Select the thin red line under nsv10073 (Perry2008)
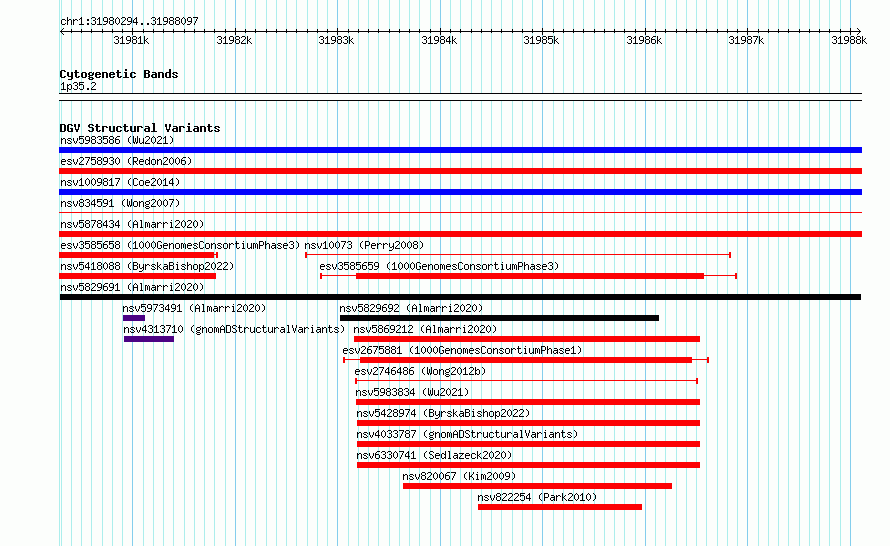This screenshot has height=546, width=890. 518,255
